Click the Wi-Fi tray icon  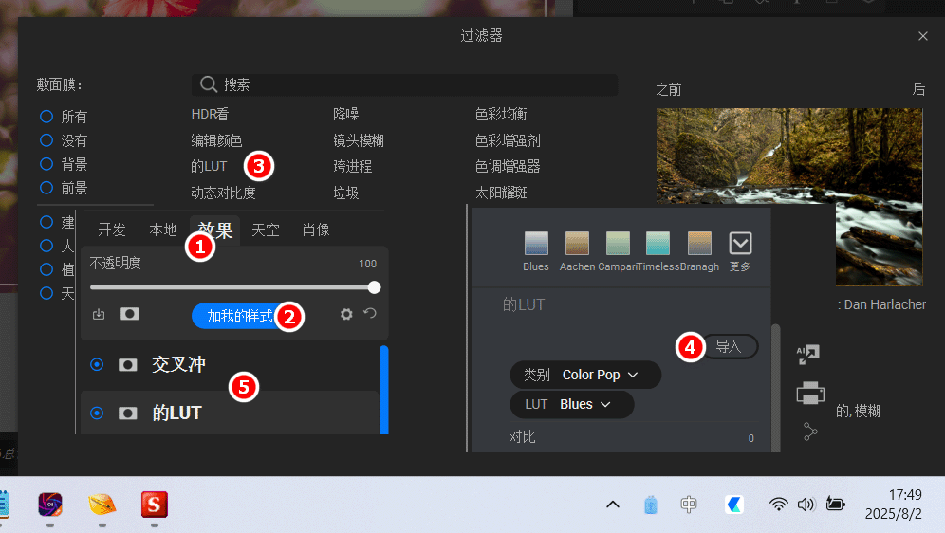point(778,504)
